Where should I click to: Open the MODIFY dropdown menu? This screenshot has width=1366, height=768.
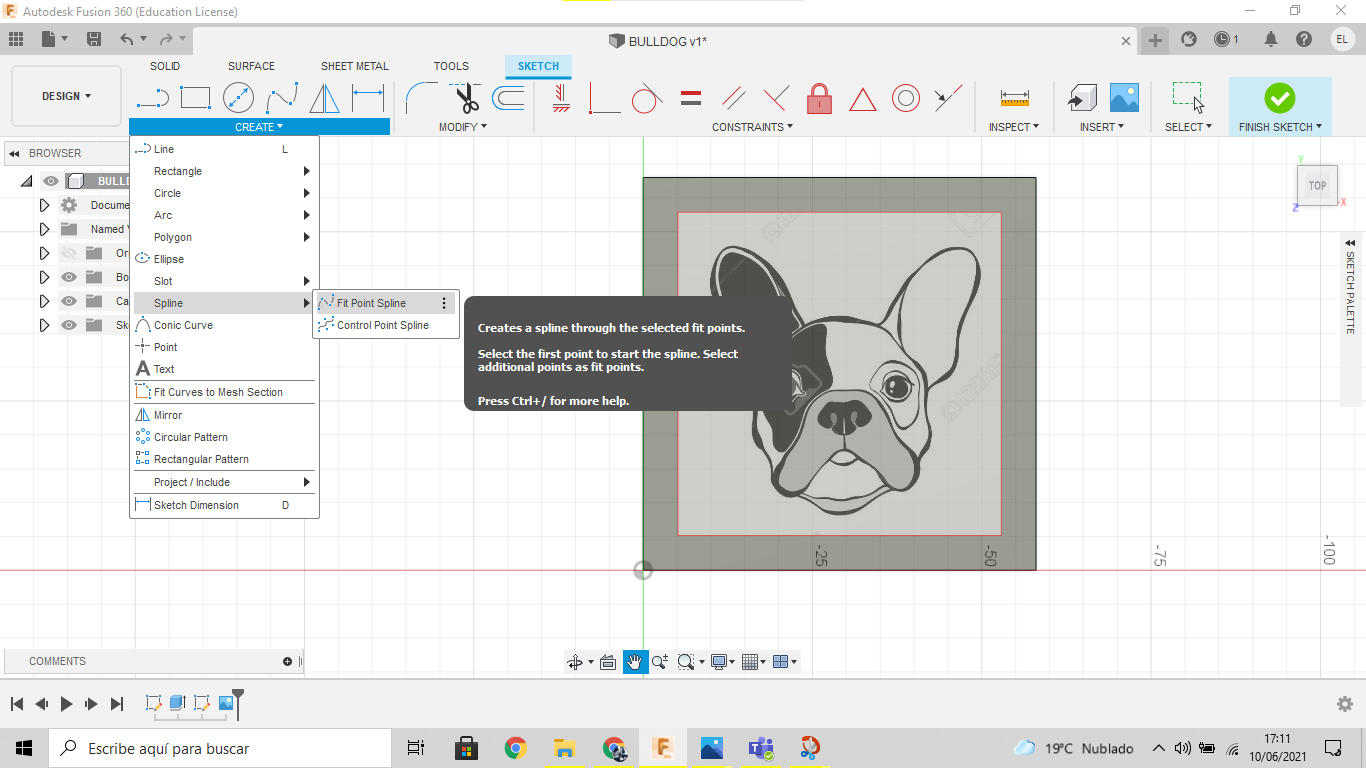pyautogui.click(x=463, y=127)
